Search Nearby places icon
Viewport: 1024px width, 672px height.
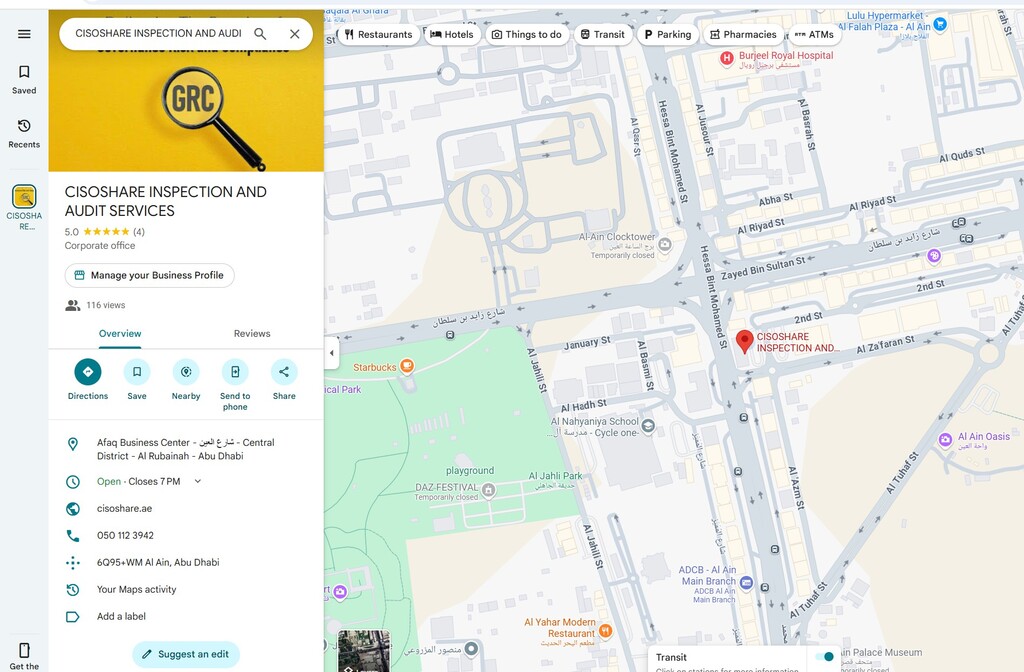pos(186,372)
